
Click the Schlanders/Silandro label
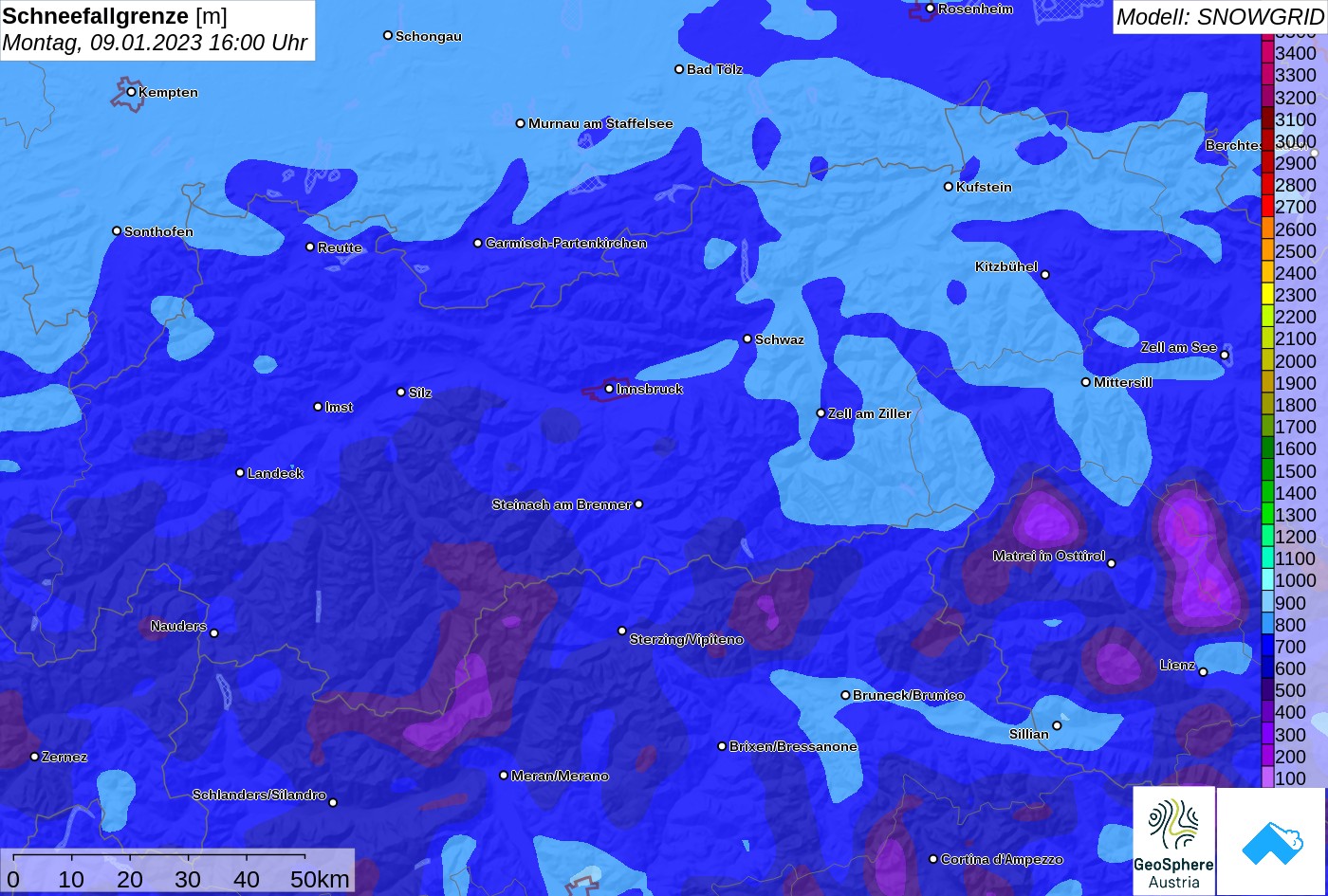tap(259, 795)
